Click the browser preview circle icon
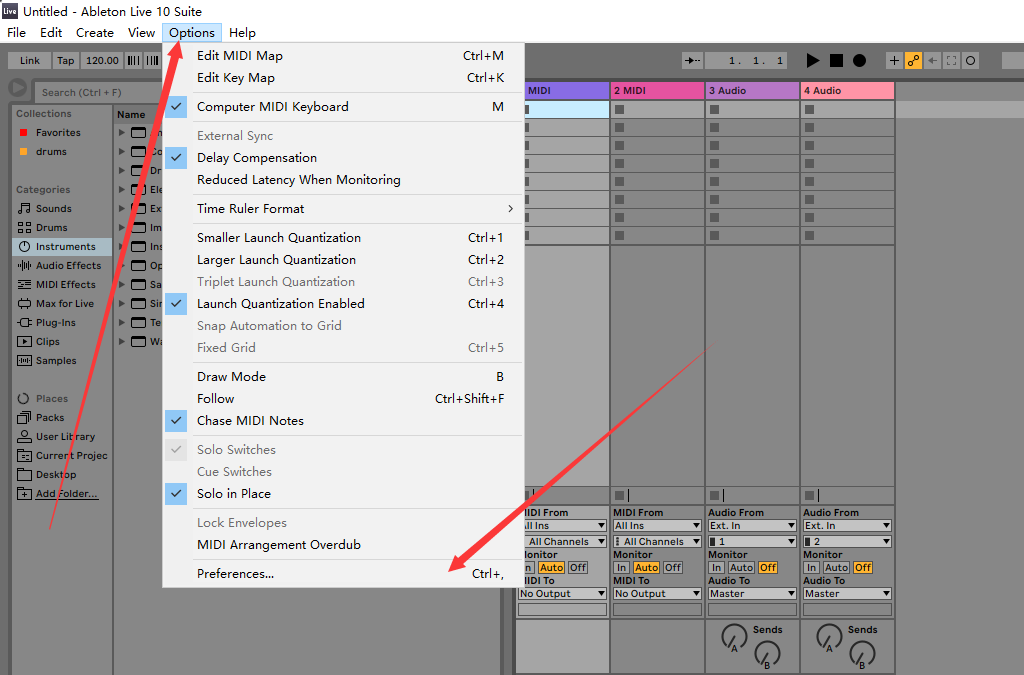This screenshot has width=1024, height=675. [18, 87]
